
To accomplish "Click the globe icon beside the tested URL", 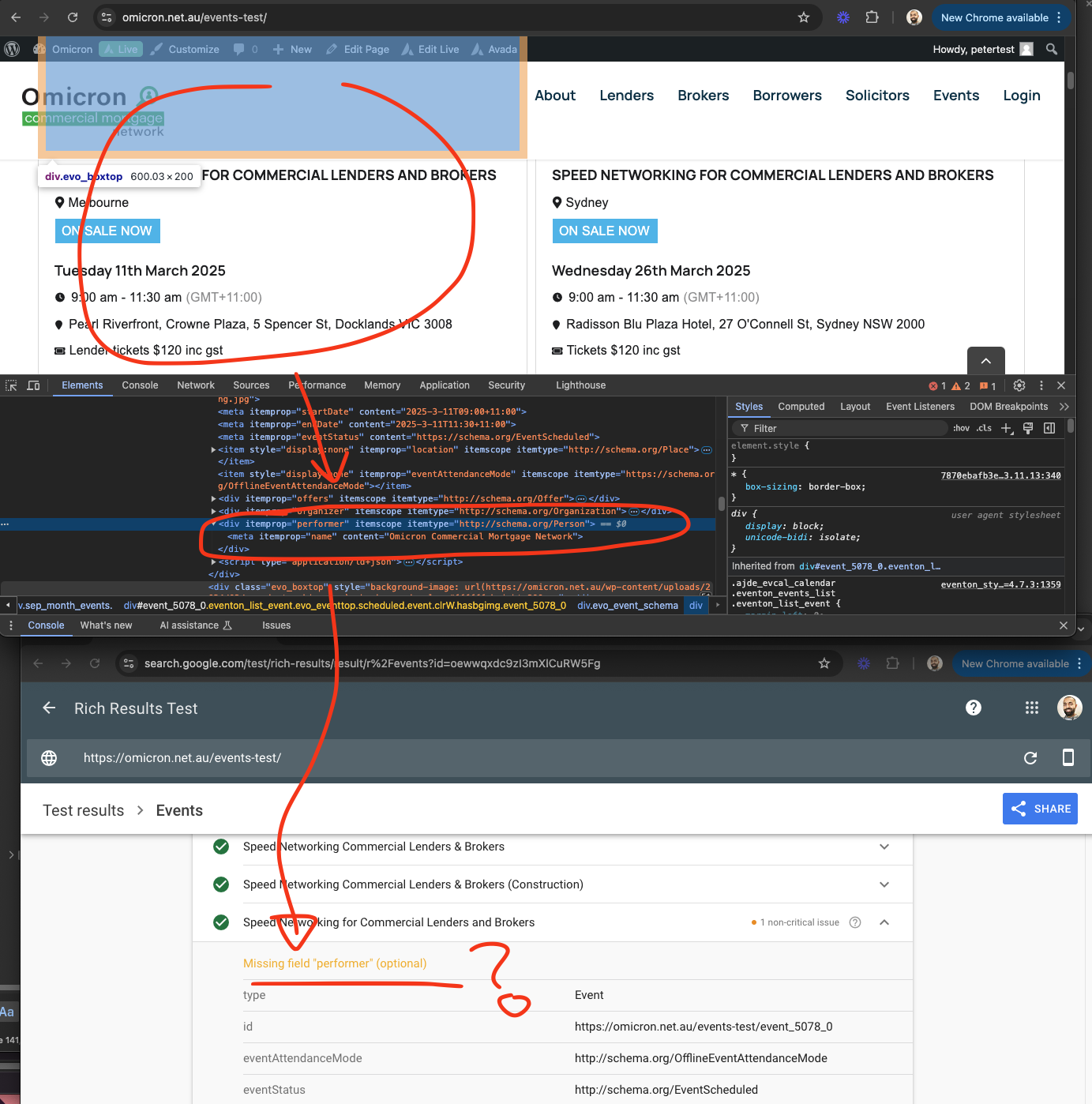I will 49,758.
